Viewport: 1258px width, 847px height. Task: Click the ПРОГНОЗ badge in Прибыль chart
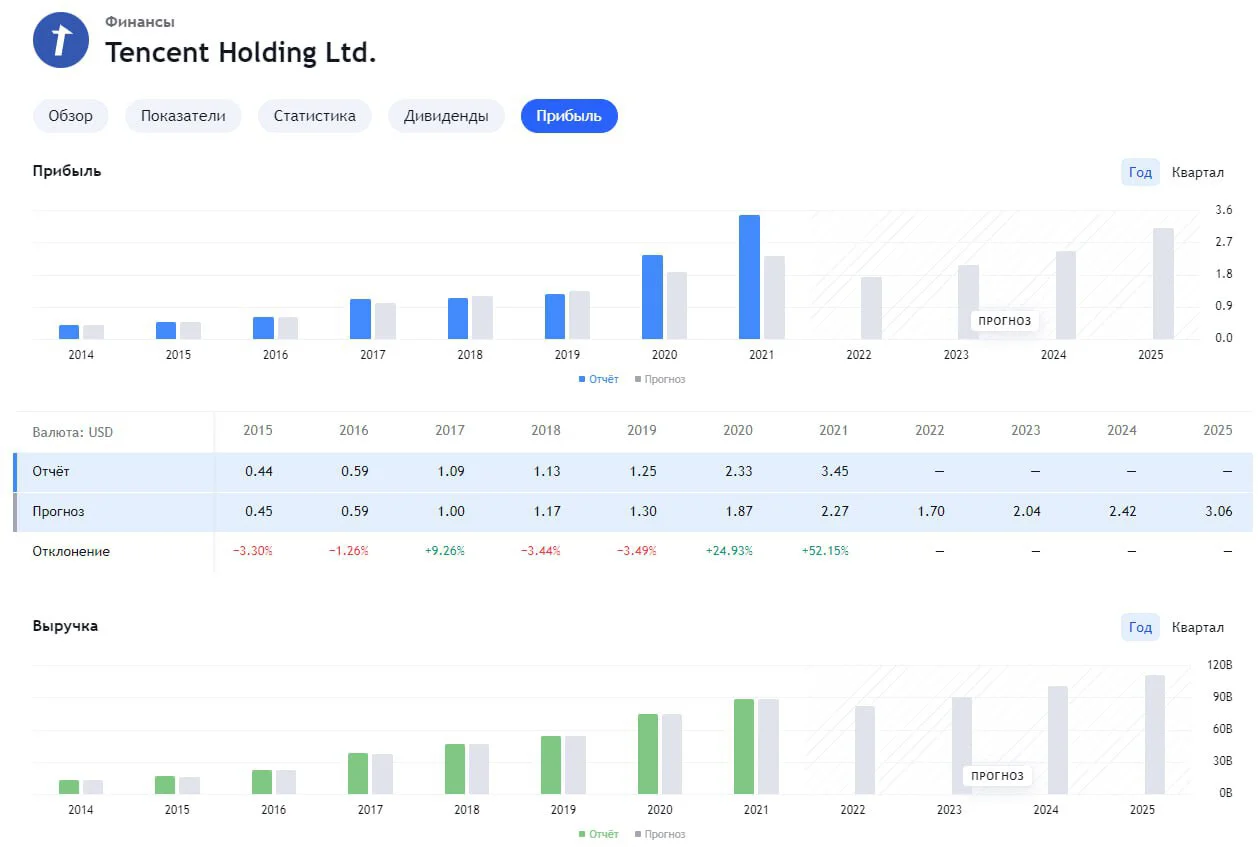(x=1004, y=321)
